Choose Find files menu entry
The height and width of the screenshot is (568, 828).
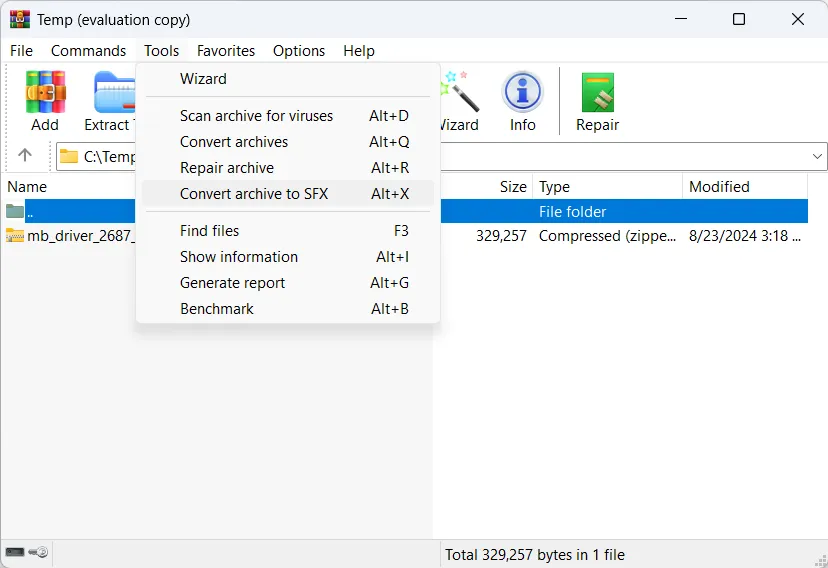pyautogui.click(x=288, y=231)
